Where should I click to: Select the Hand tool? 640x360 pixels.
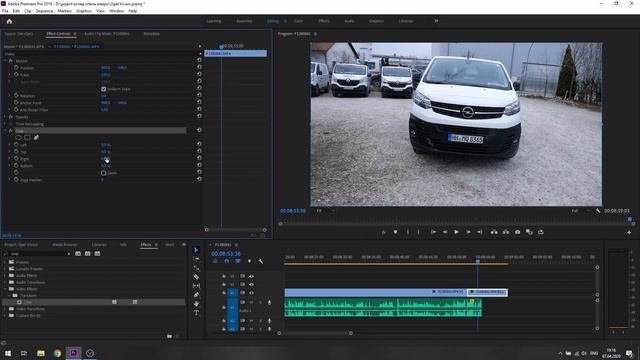pyautogui.click(x=196, y=304)
